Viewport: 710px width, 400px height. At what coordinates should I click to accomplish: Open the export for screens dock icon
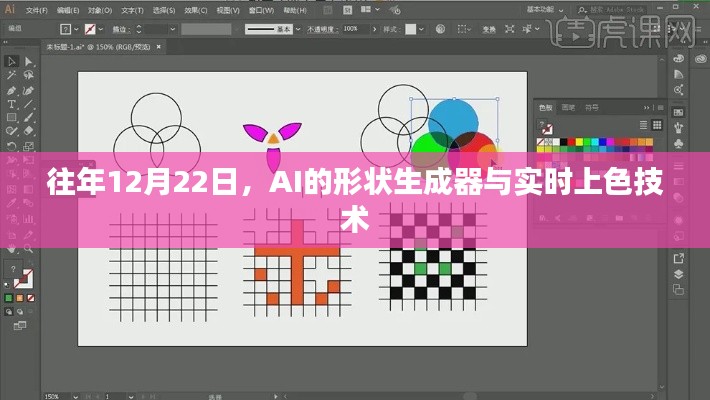click(x=678, y=258)
